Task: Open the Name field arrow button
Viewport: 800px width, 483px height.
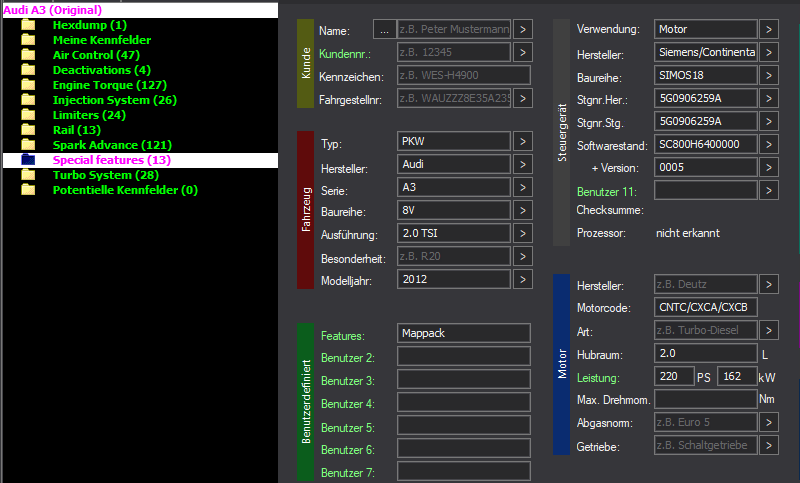Action: (523, 30)
